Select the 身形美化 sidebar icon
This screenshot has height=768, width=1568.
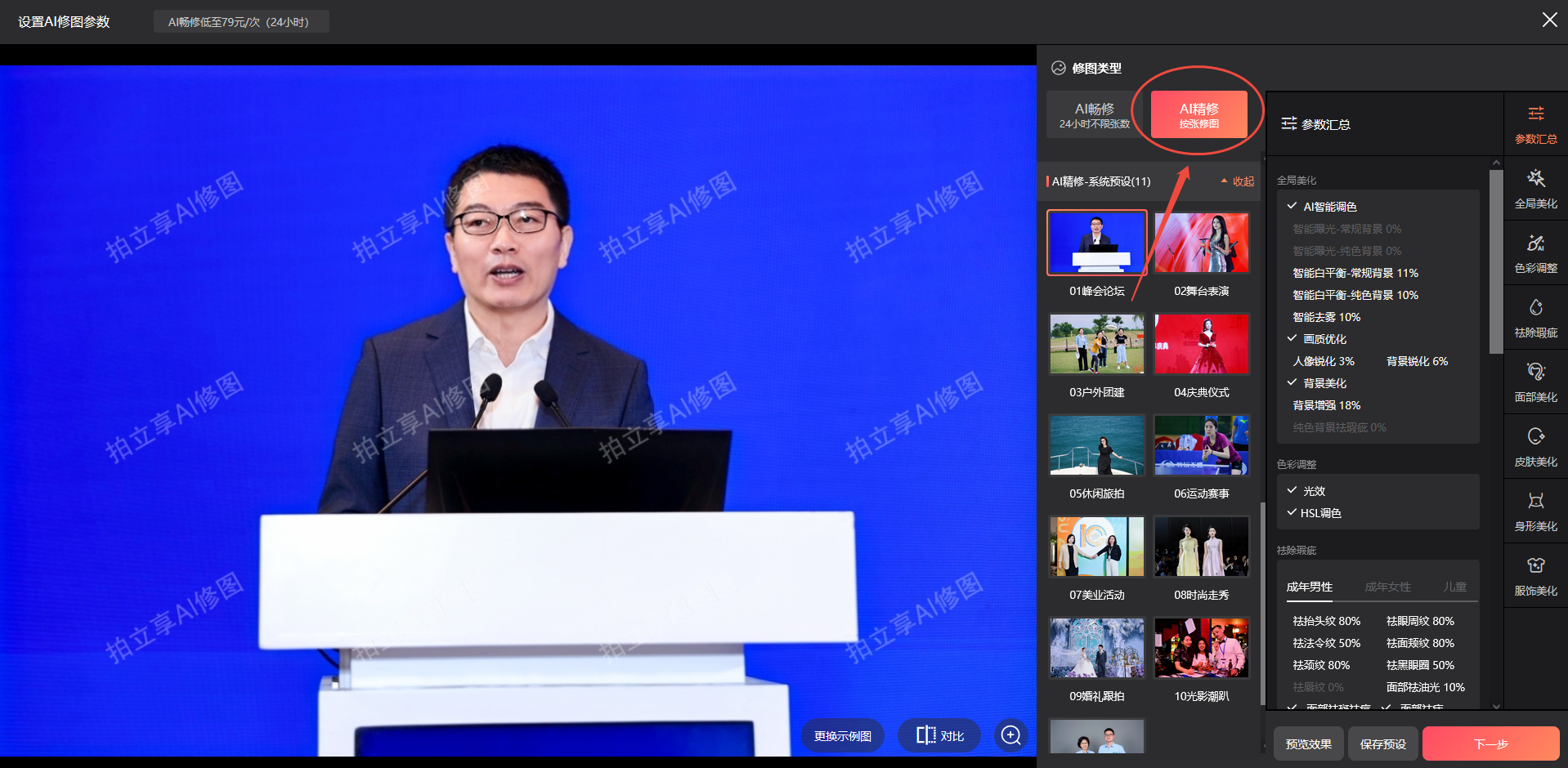[1535, 511]
